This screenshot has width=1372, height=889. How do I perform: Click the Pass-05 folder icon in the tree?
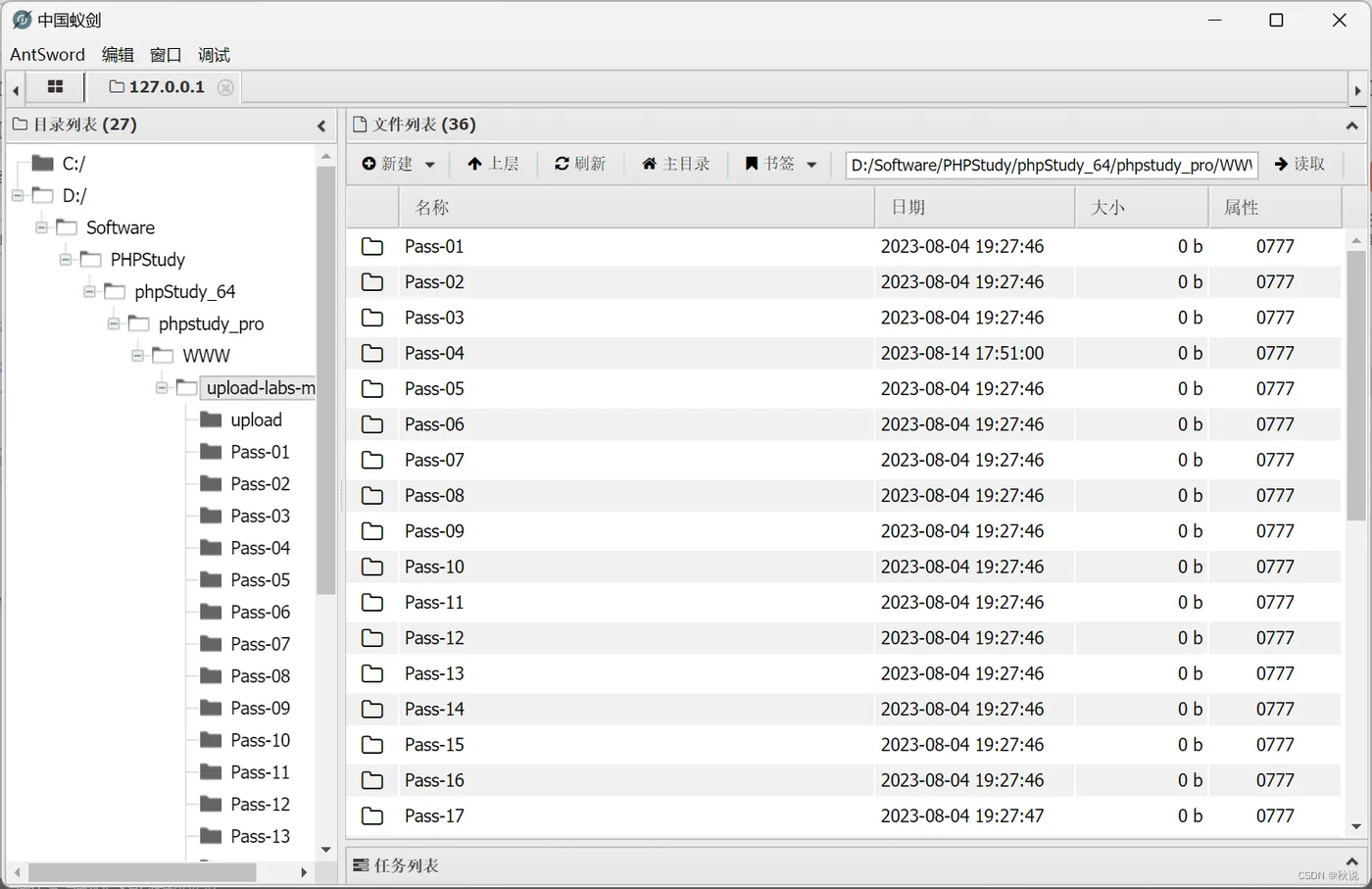[x=211, y=580]
